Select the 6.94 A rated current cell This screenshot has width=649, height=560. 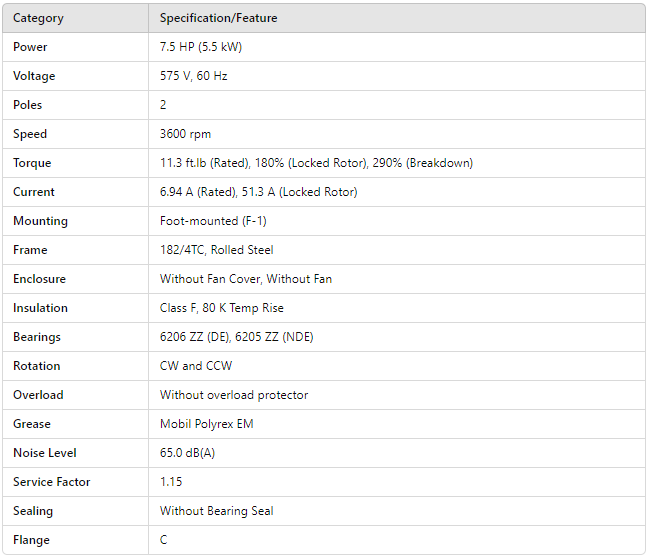(258, 192)
